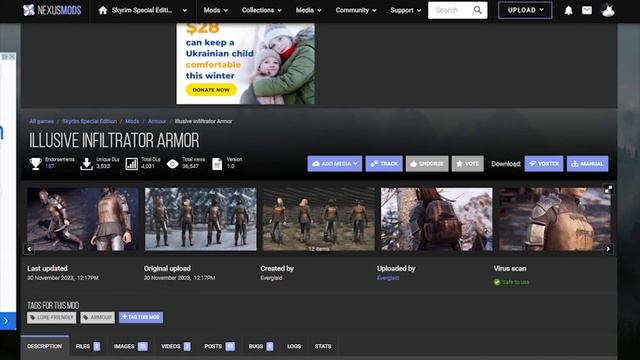The image size is (640, 360).
Task: Open the Collections menu
Action: (262, 10)
